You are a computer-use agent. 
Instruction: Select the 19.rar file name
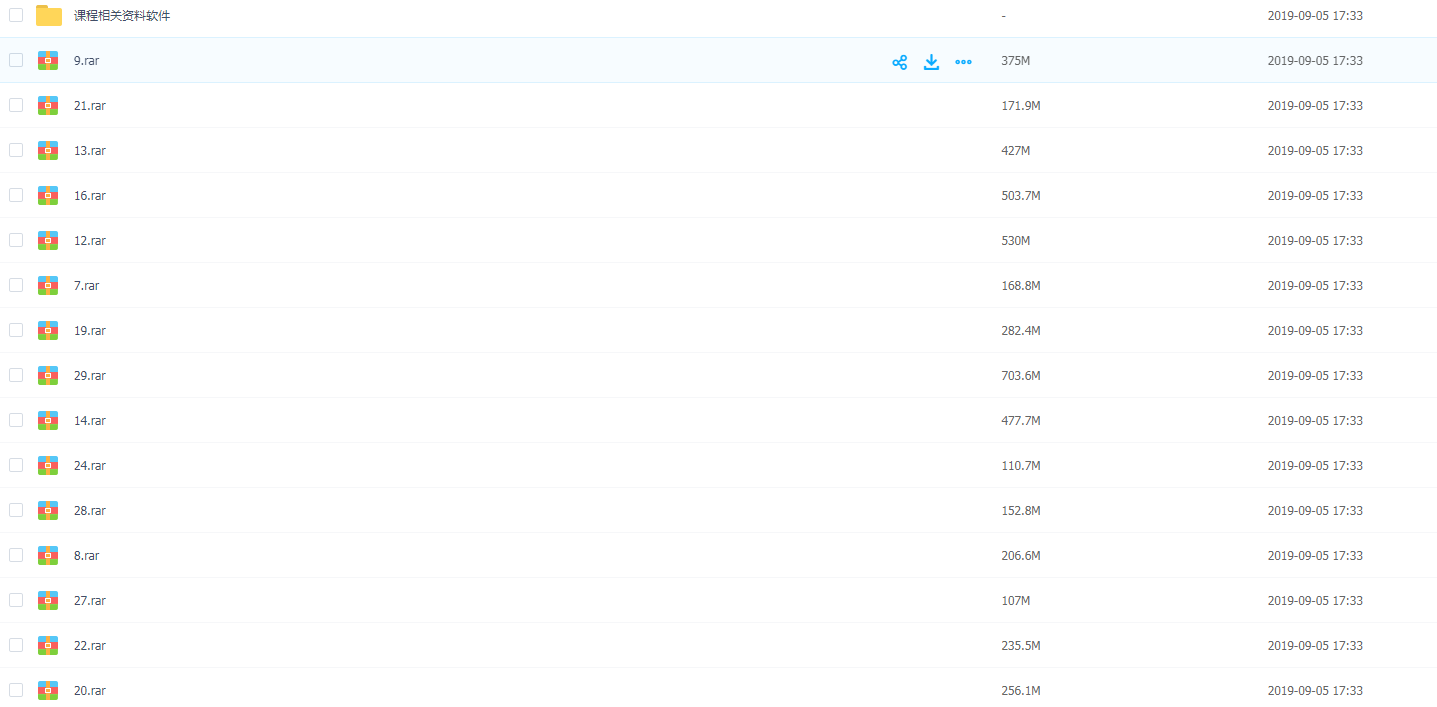(90, 331)
